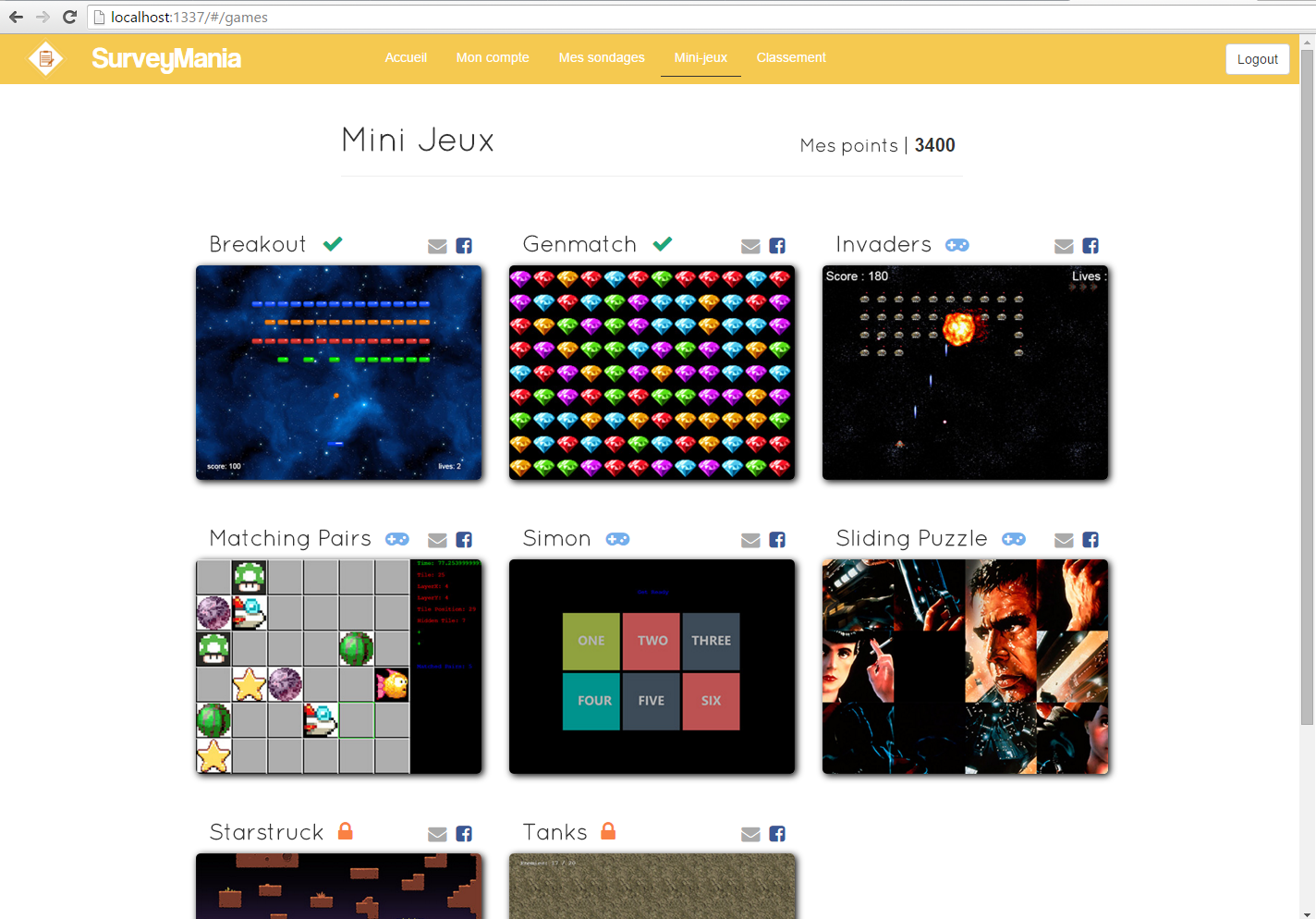Email the Invaders game via mail icon
Image resolution: width=1316 pixels, height=919 pixels.
point(1064,246)
